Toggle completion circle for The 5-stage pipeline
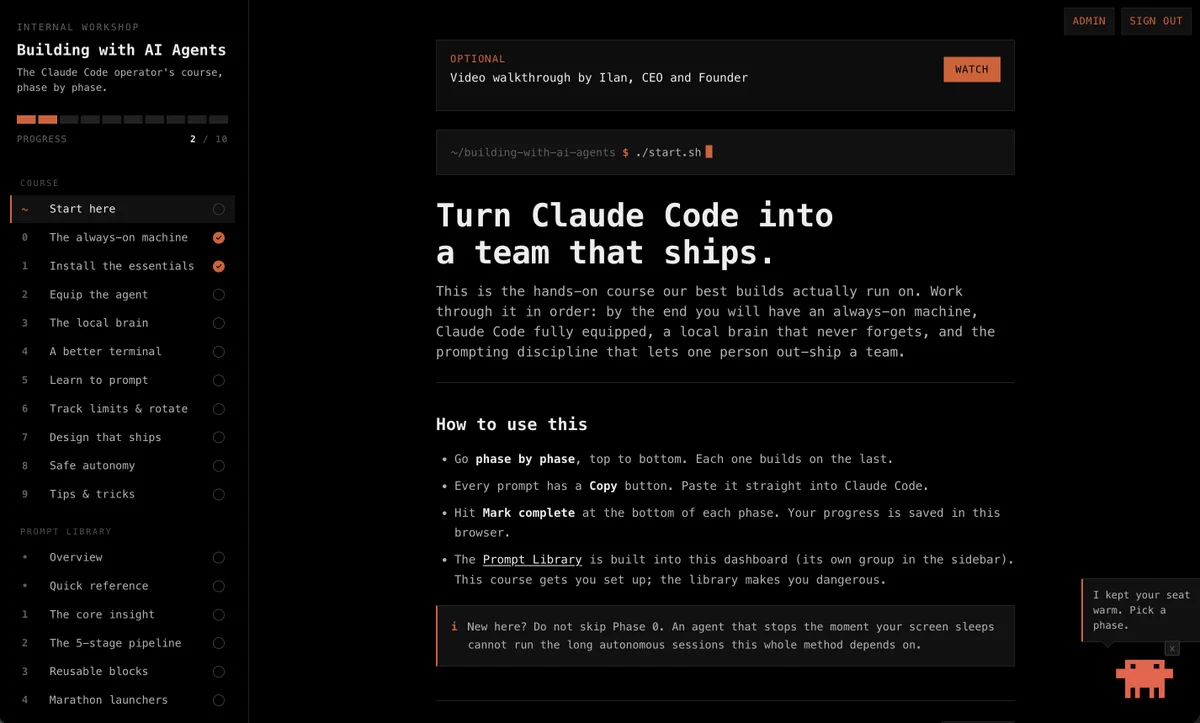The width and height of the screenshot is (1200, 723). 219,643
